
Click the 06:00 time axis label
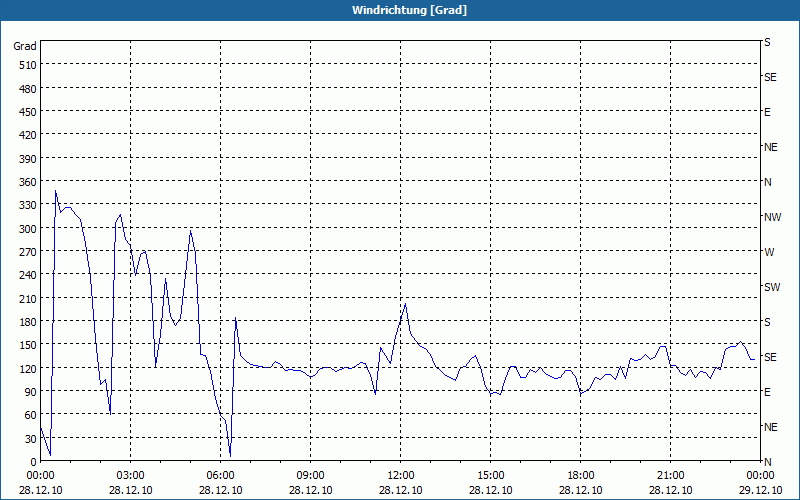coord(220,476)
